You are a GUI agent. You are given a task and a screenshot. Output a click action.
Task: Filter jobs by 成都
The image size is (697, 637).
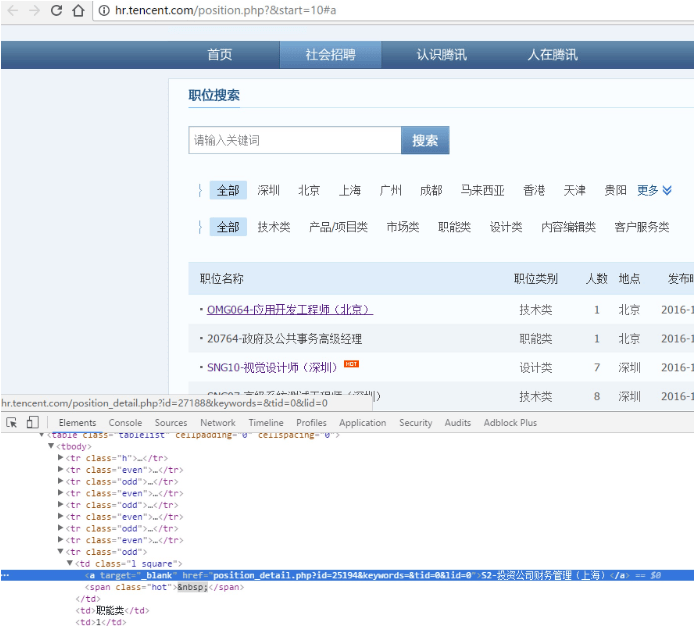tap(431, 190)
